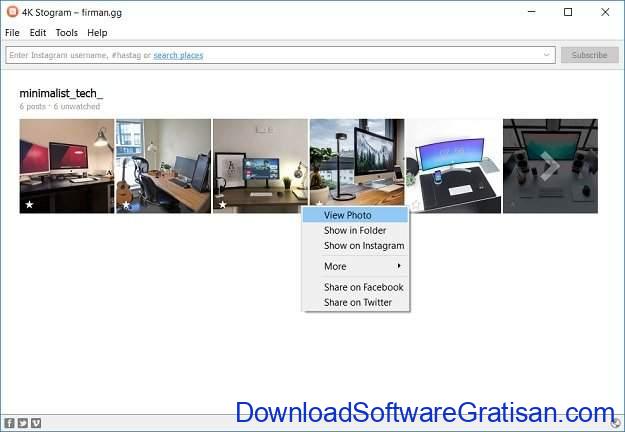Maximize the 4K Stogram window

[x=568, y=12]
